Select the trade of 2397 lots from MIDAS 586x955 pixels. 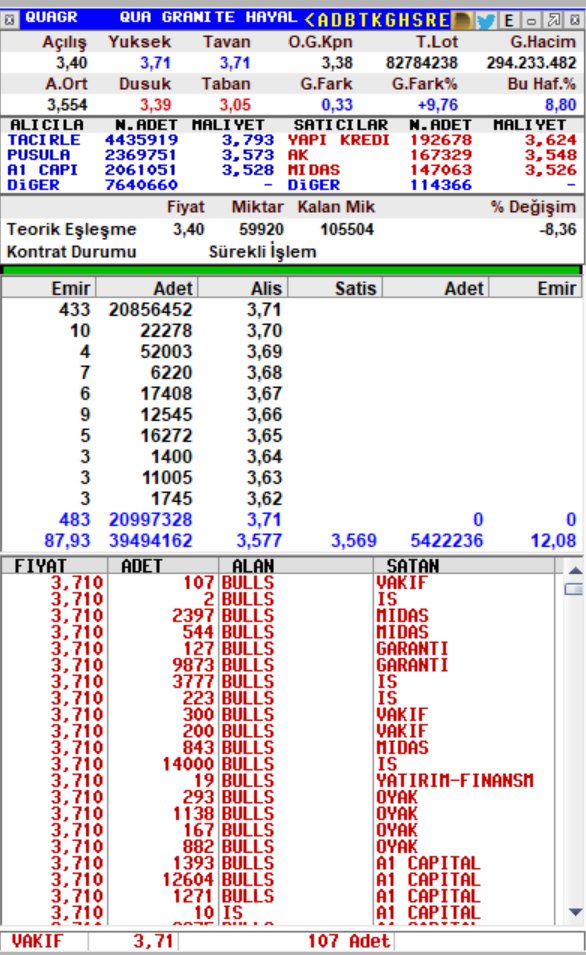277,616
